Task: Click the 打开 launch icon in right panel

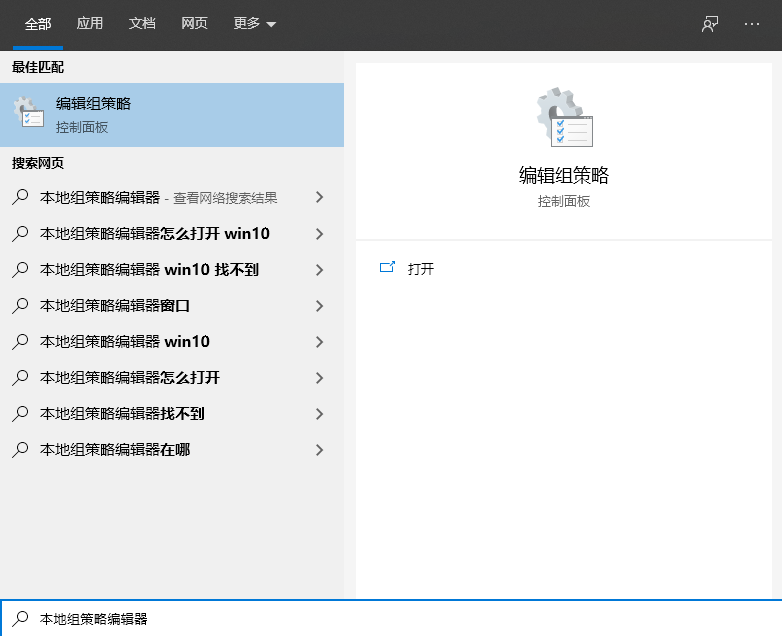Action: [x=388, y=268]
